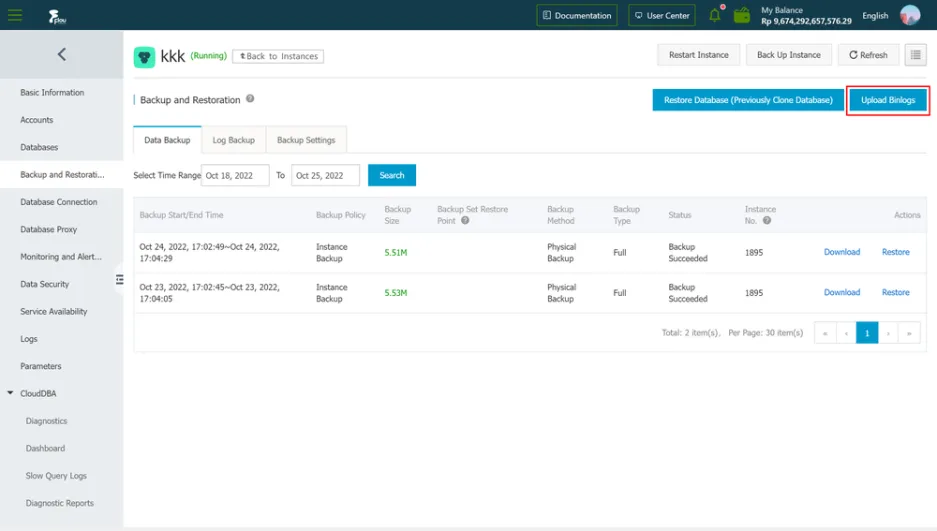Open Database Proxy in sidebar
This screenshot has width=937, height=531.
point(48,229)
